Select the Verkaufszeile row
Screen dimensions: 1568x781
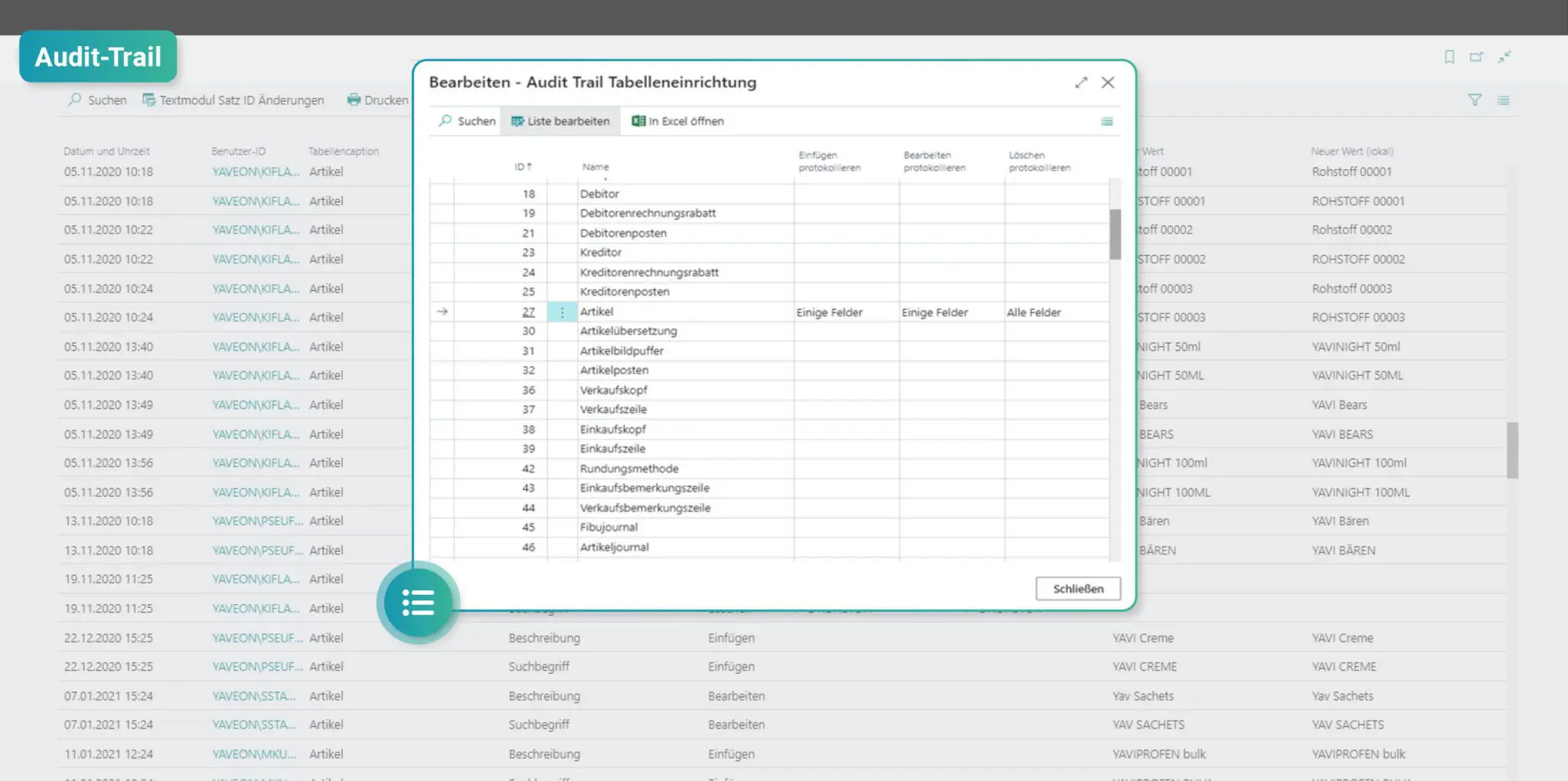(x=769, y=410)
